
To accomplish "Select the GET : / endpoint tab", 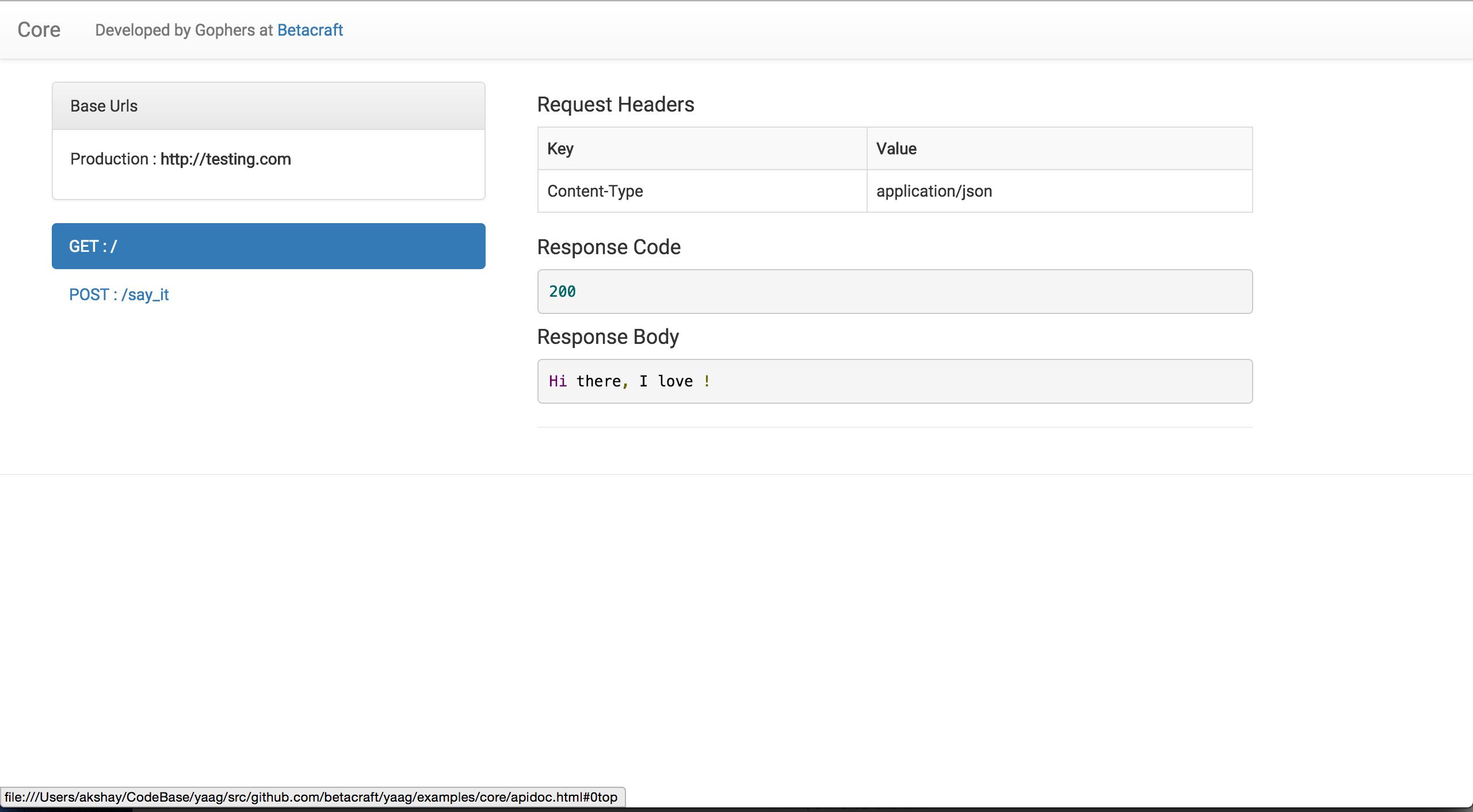I will (268, 246).
